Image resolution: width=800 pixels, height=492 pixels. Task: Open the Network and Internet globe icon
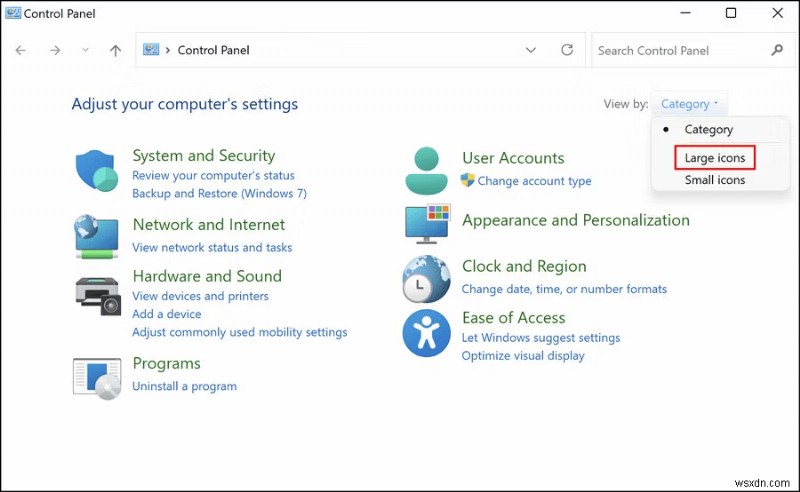point(97,236)
